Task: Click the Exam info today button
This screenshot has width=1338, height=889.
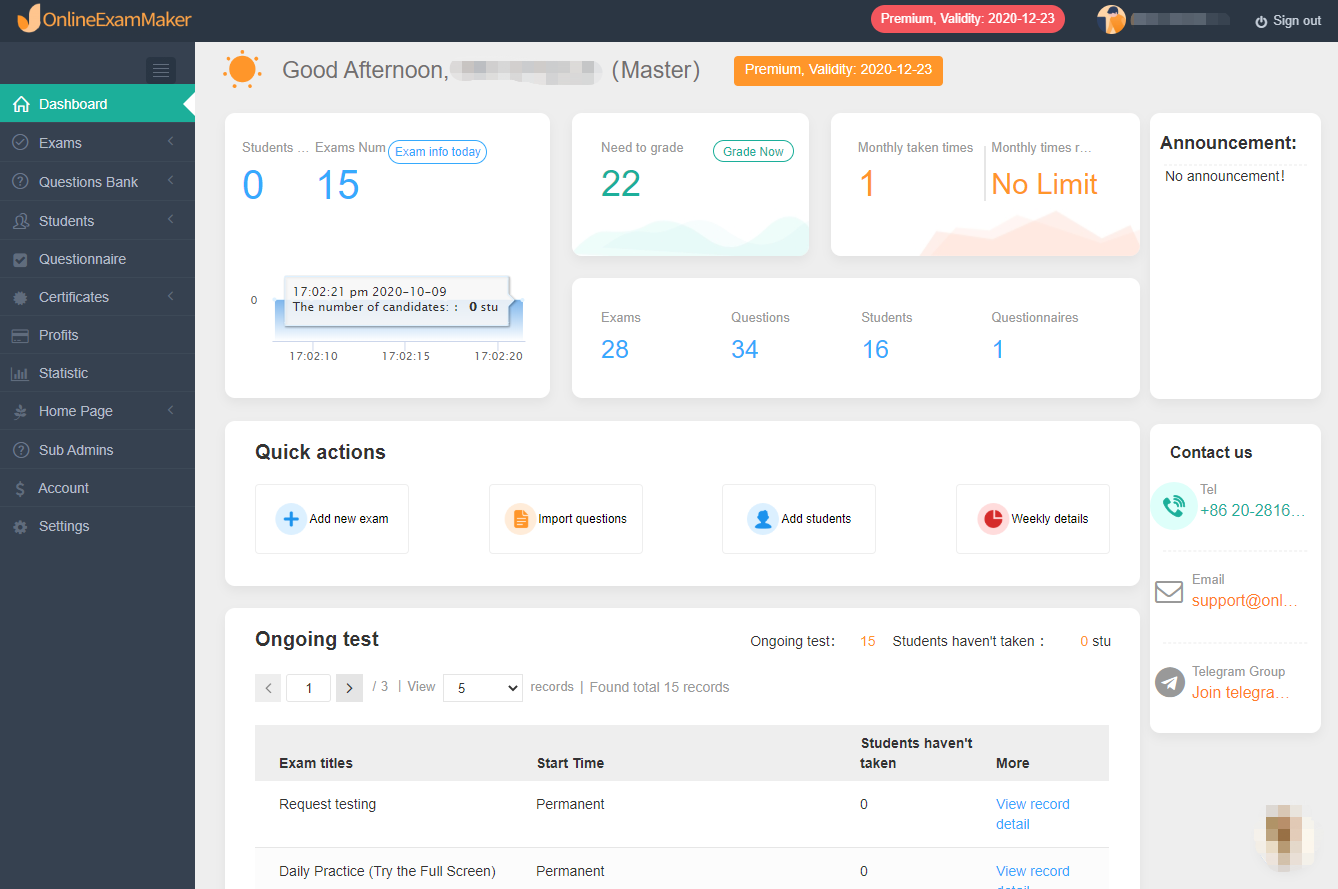Action: point(438,152)
